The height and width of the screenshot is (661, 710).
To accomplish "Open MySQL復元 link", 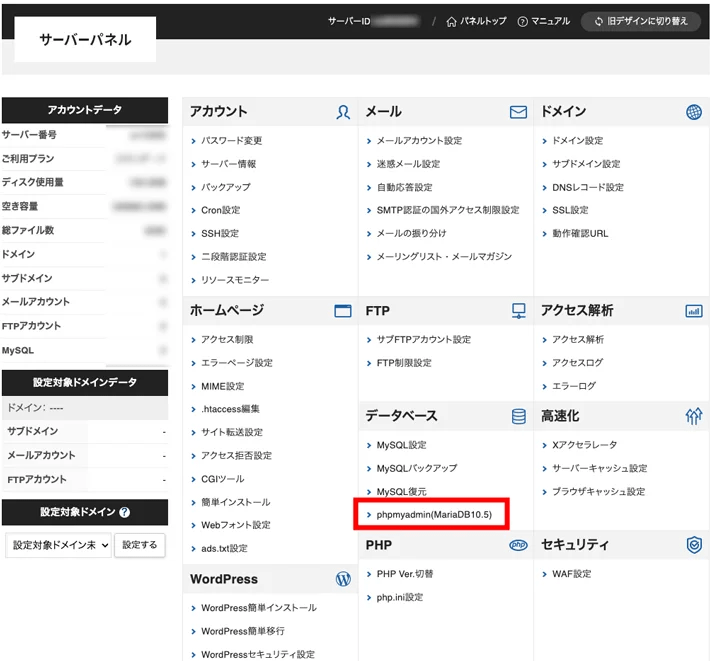I will point(401,492).
